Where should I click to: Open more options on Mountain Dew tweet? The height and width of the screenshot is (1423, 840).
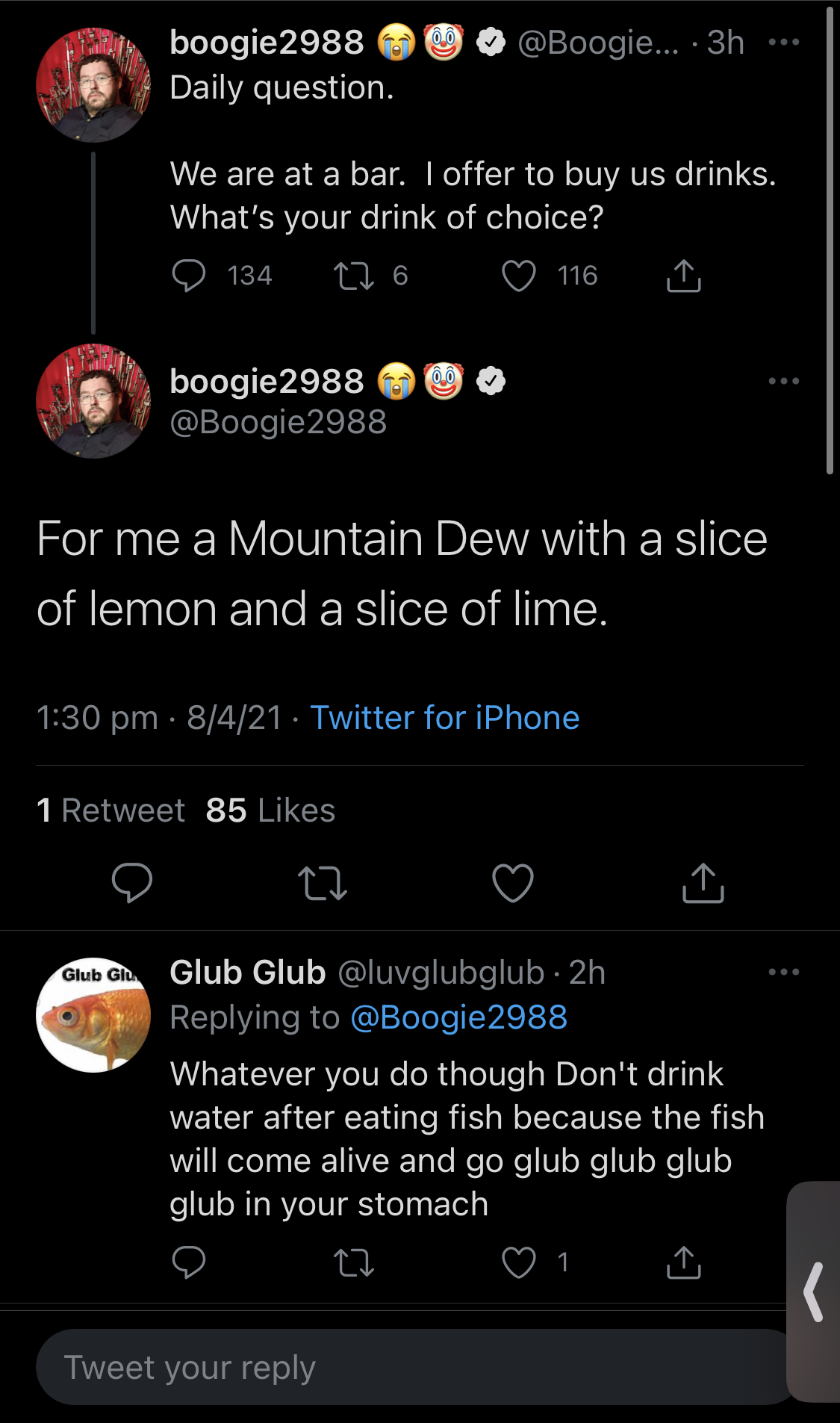pos(783,381)
